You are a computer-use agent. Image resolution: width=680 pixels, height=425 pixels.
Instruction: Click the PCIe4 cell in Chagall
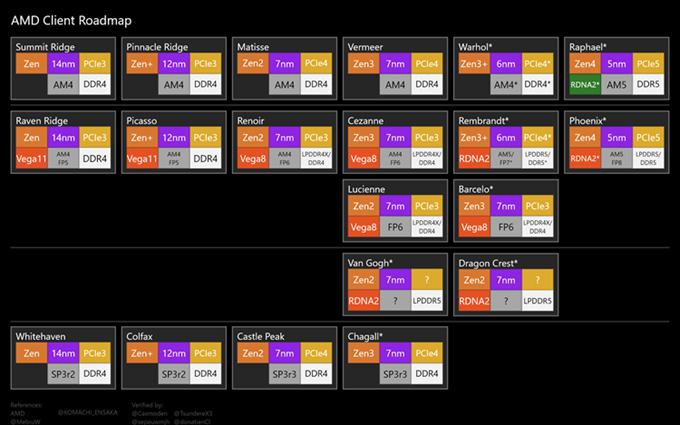(427, 353)
